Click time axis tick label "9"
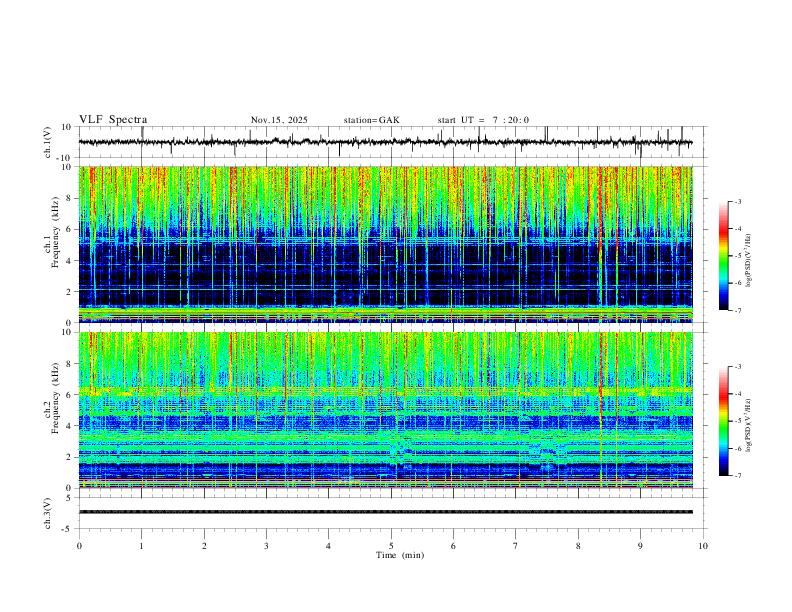Screen dimensions: 792x612 click(640, 546)
